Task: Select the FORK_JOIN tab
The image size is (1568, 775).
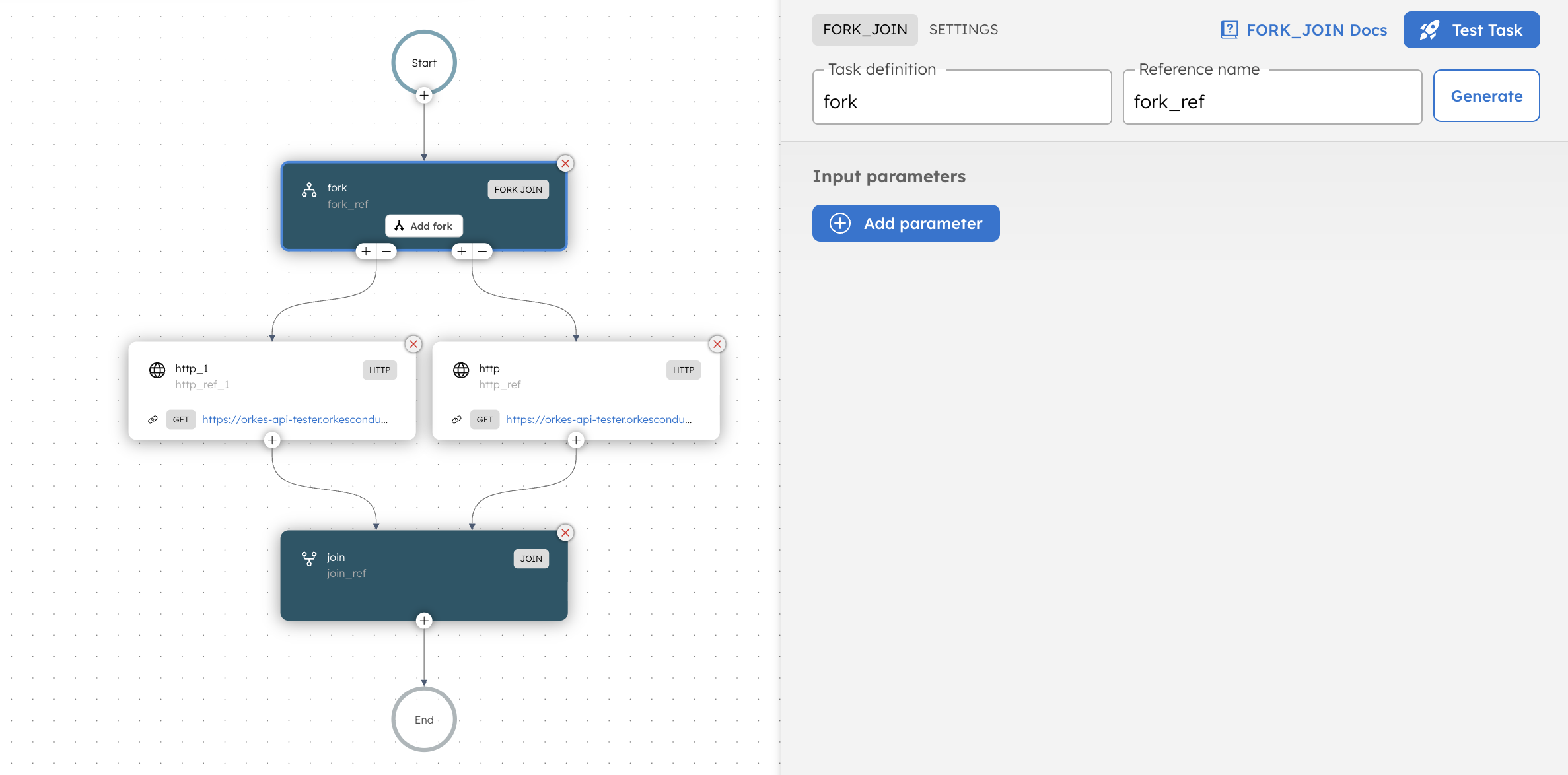Action: [x=865, y=29]
